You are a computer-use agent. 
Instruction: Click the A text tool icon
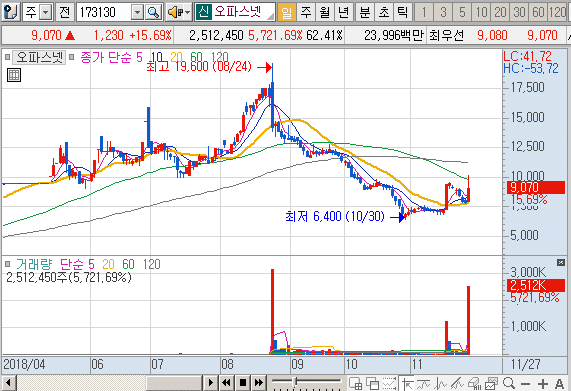click(559, 383)
